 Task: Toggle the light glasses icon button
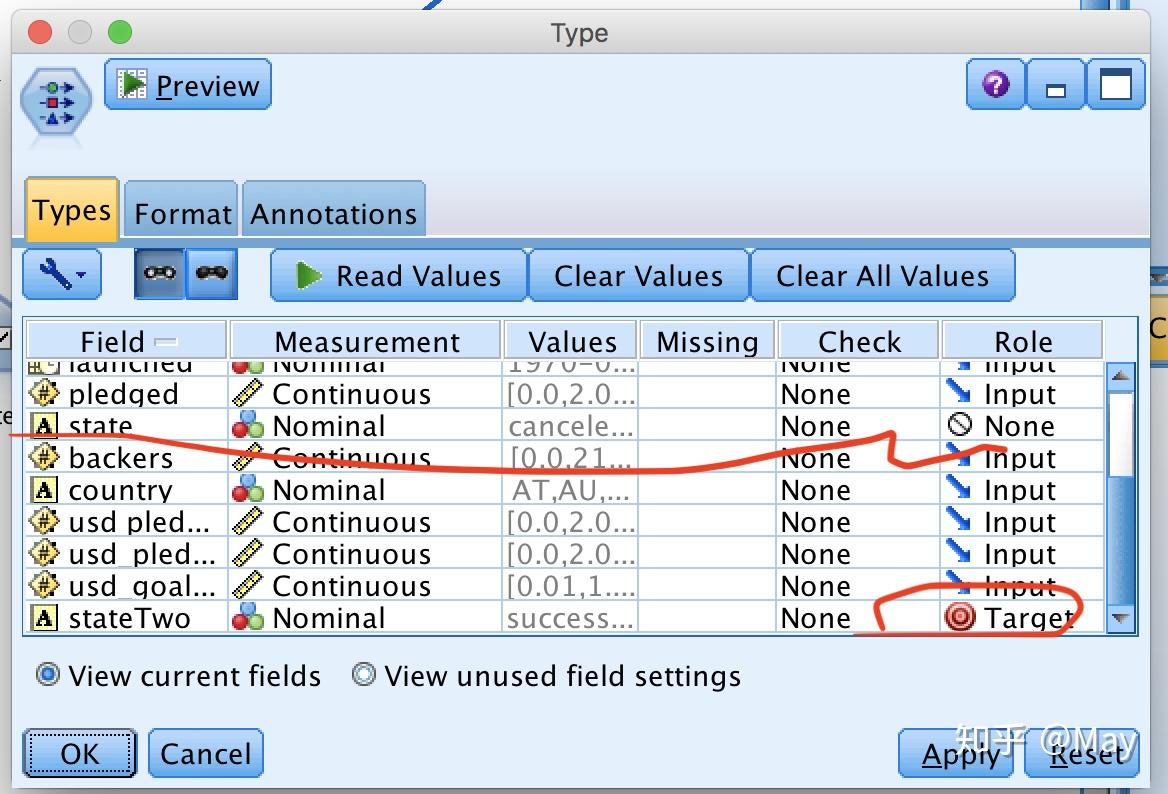tap(159, 274)
